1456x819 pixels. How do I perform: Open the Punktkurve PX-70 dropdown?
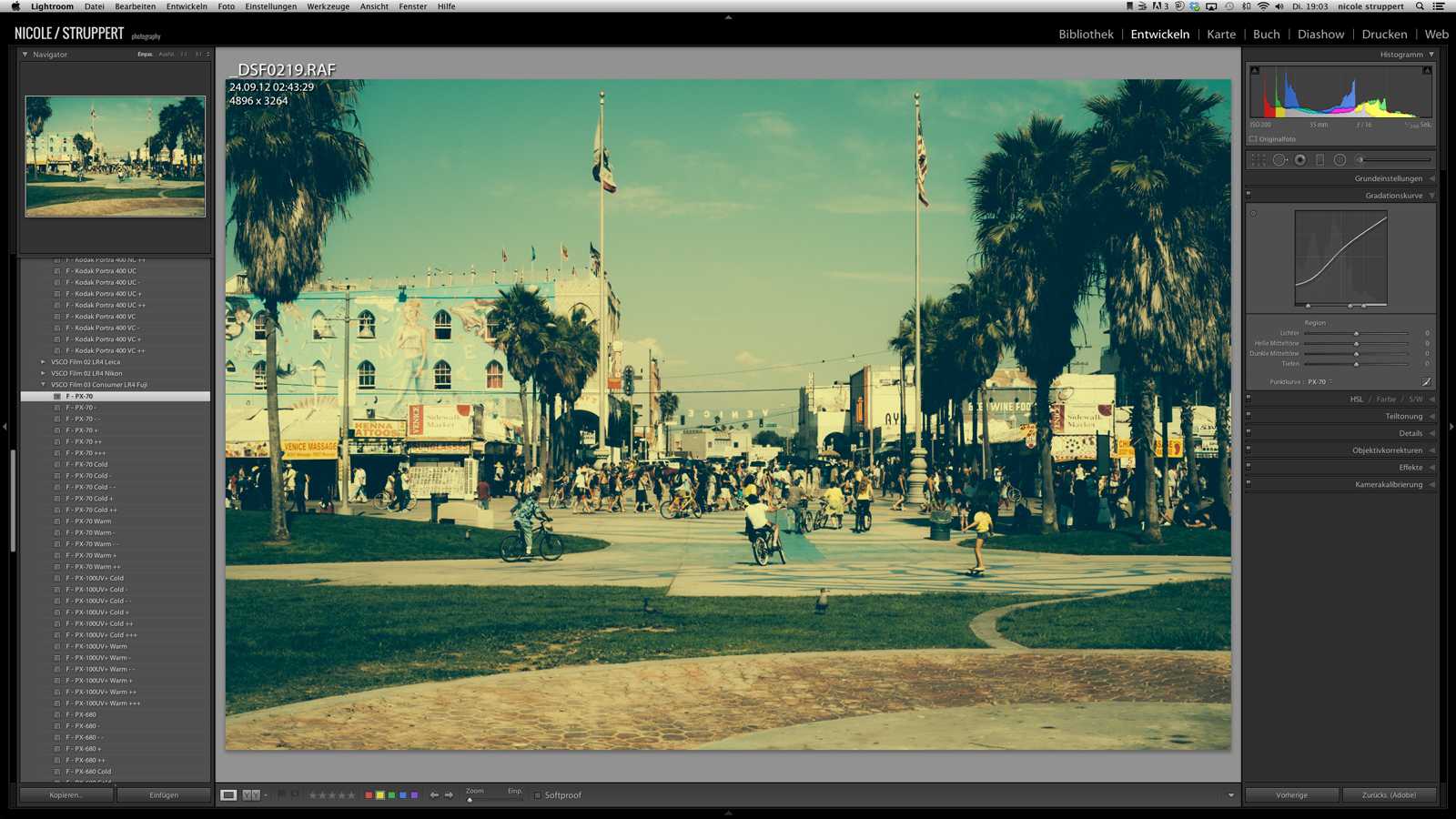(1320, 382)
